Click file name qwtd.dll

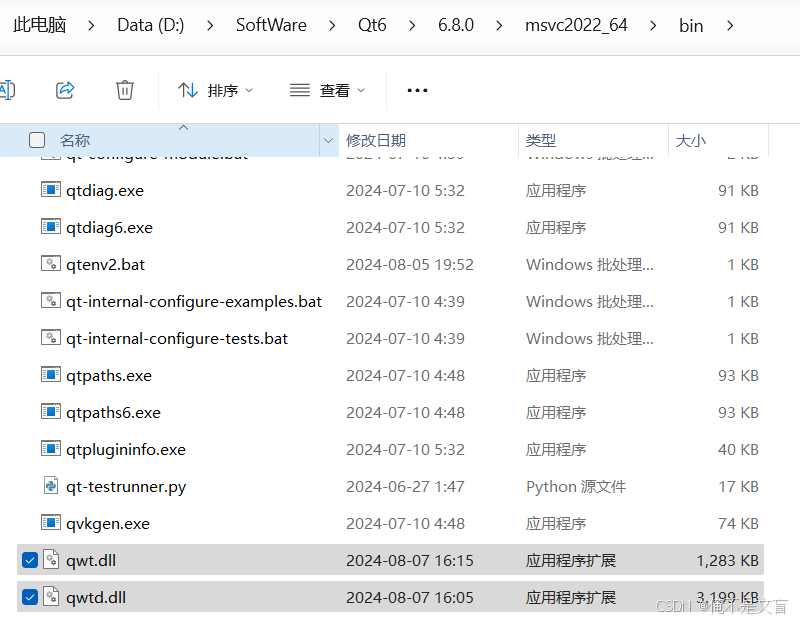(x=96, y=598)
